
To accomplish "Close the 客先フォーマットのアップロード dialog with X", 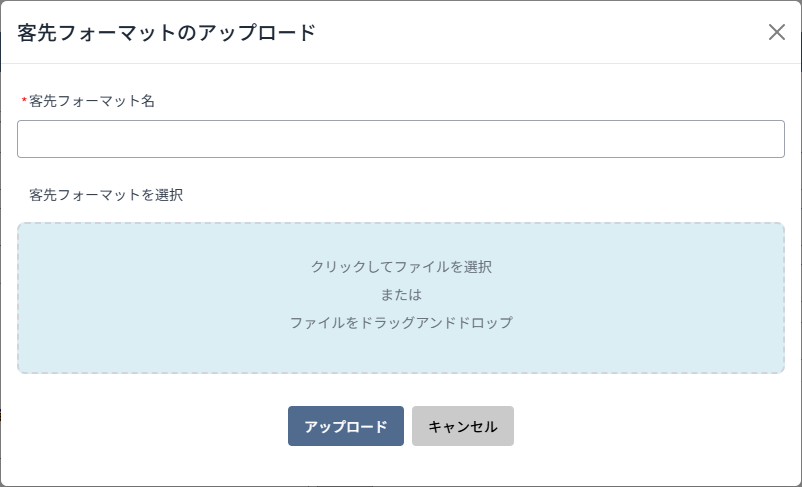I will click(777, 32).
